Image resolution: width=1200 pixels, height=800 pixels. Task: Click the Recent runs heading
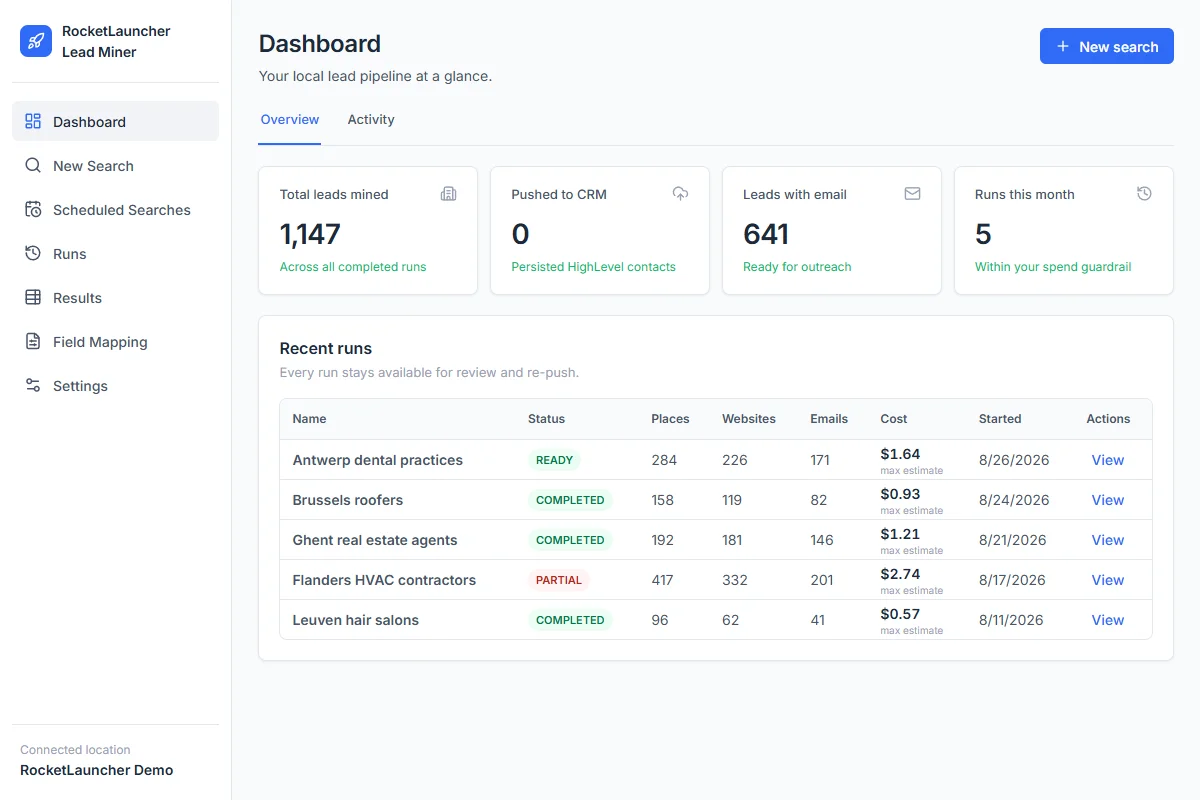[x=326, y=349]
